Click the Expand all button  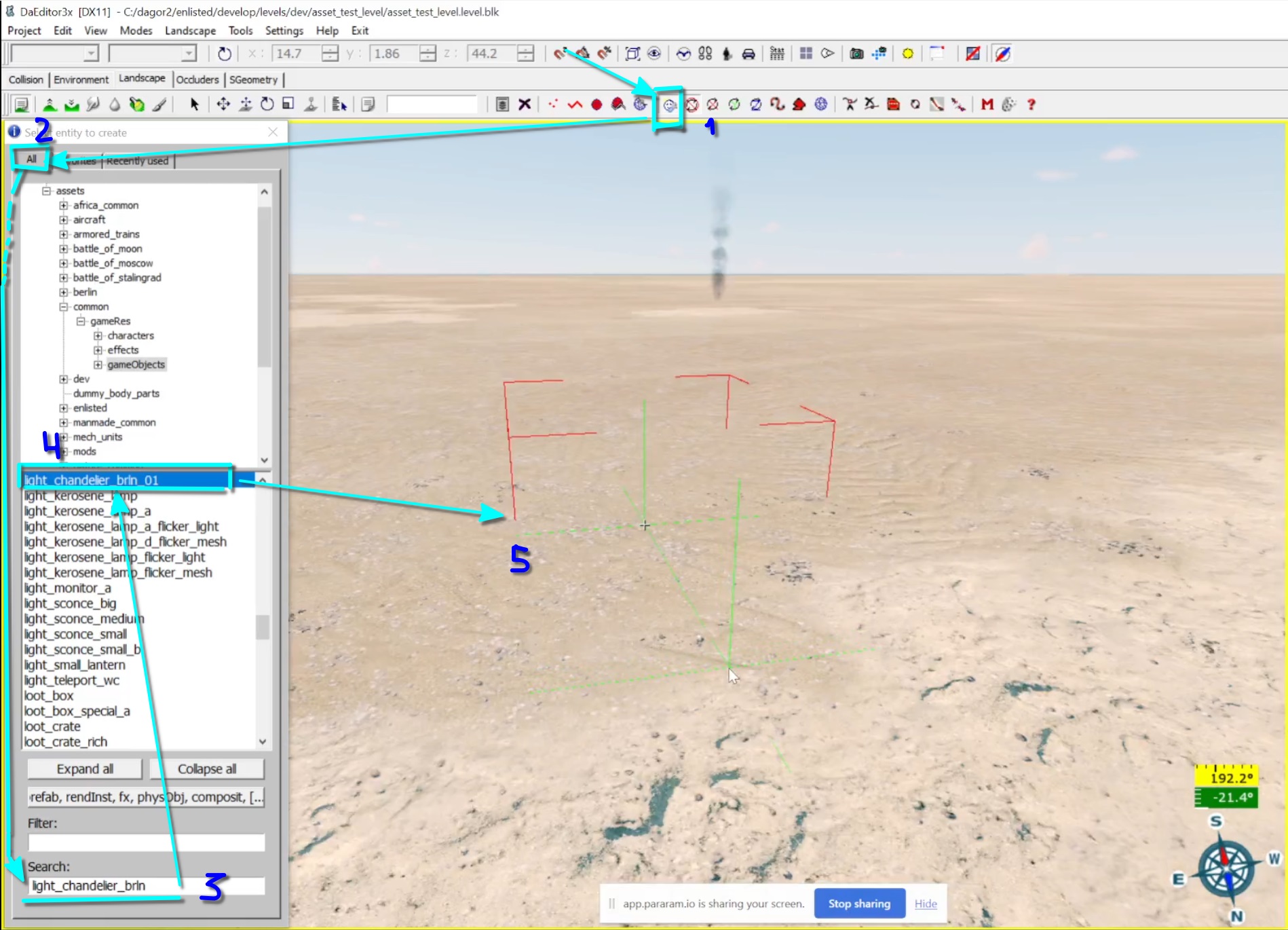[85, 769]
